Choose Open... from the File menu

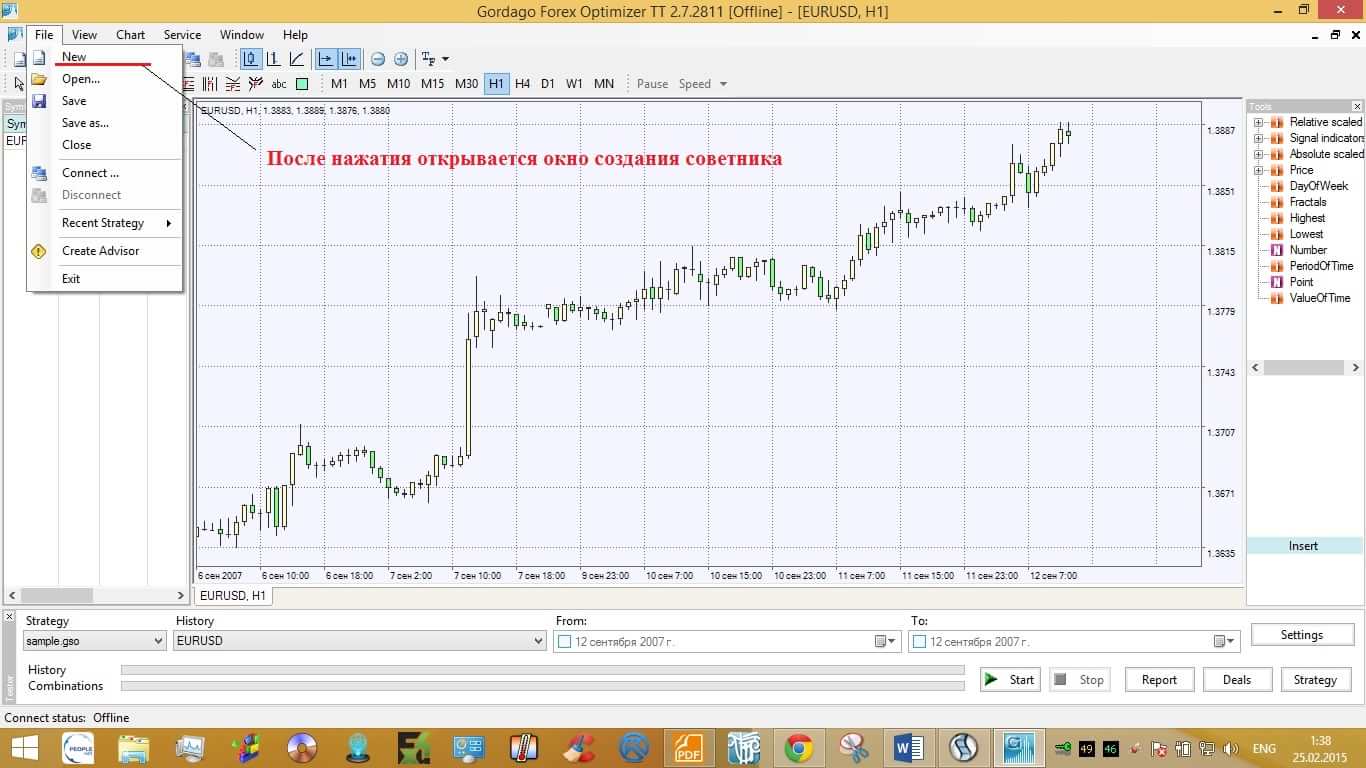coord(105,79)
